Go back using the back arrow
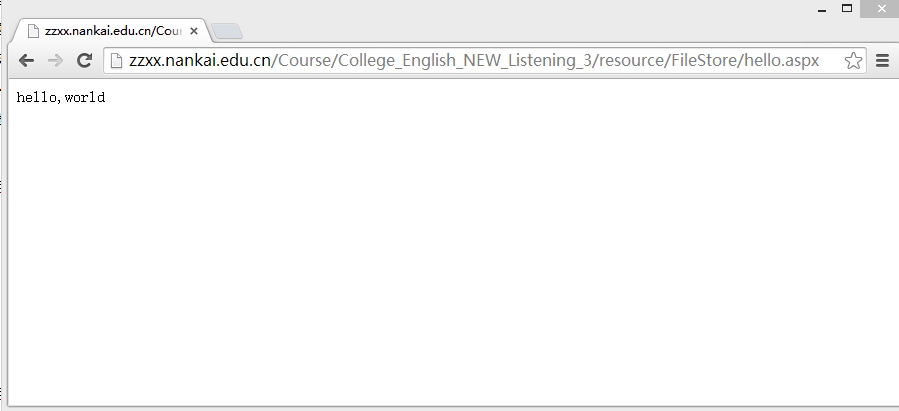The height and width of the screenshot is (411, 899). click(x=26, y=60)
